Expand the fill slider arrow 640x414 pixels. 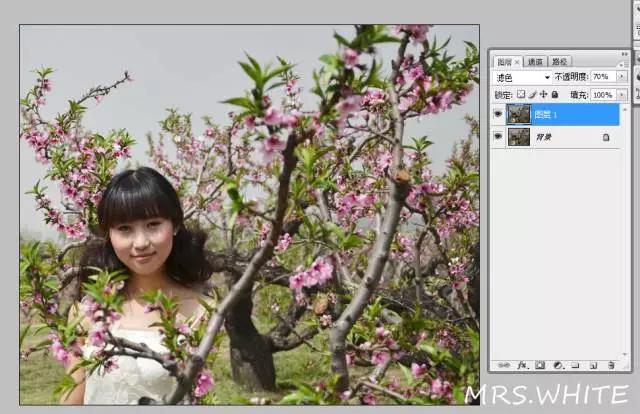(x=622, y=94)
